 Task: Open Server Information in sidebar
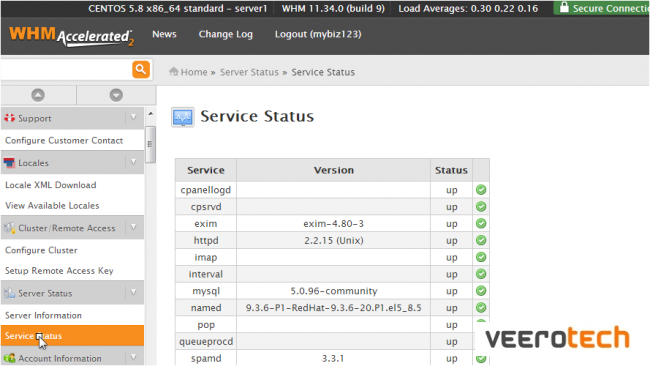coord(44,315)
